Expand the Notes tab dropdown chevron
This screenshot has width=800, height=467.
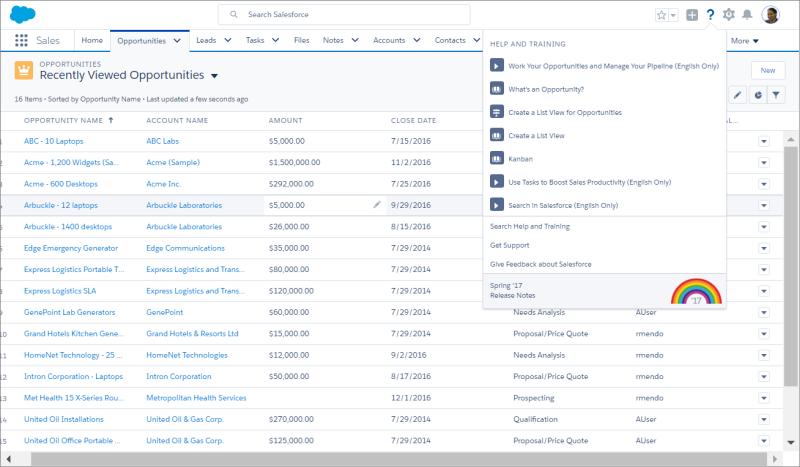tap(355, 40)
